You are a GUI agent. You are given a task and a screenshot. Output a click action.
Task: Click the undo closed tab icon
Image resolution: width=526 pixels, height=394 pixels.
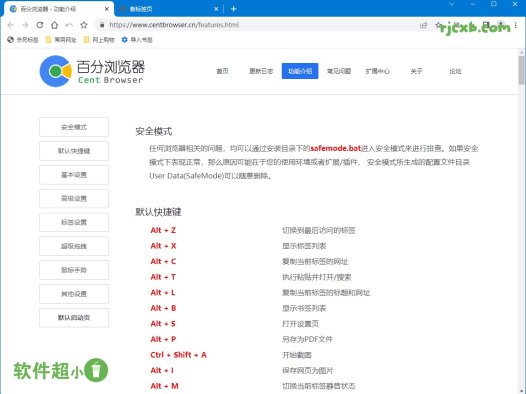click(69, 25)
